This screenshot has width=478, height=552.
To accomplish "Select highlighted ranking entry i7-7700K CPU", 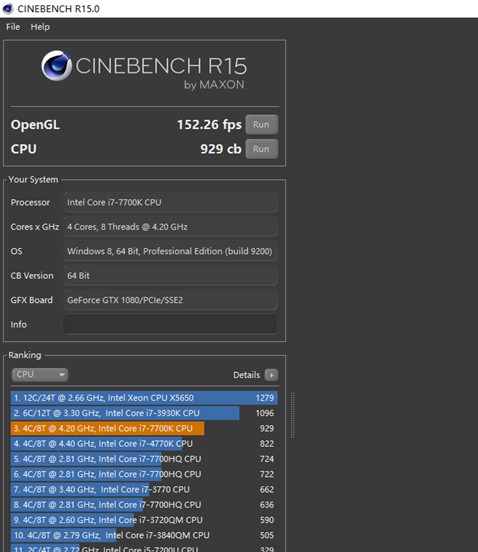I will coord(144,428).
